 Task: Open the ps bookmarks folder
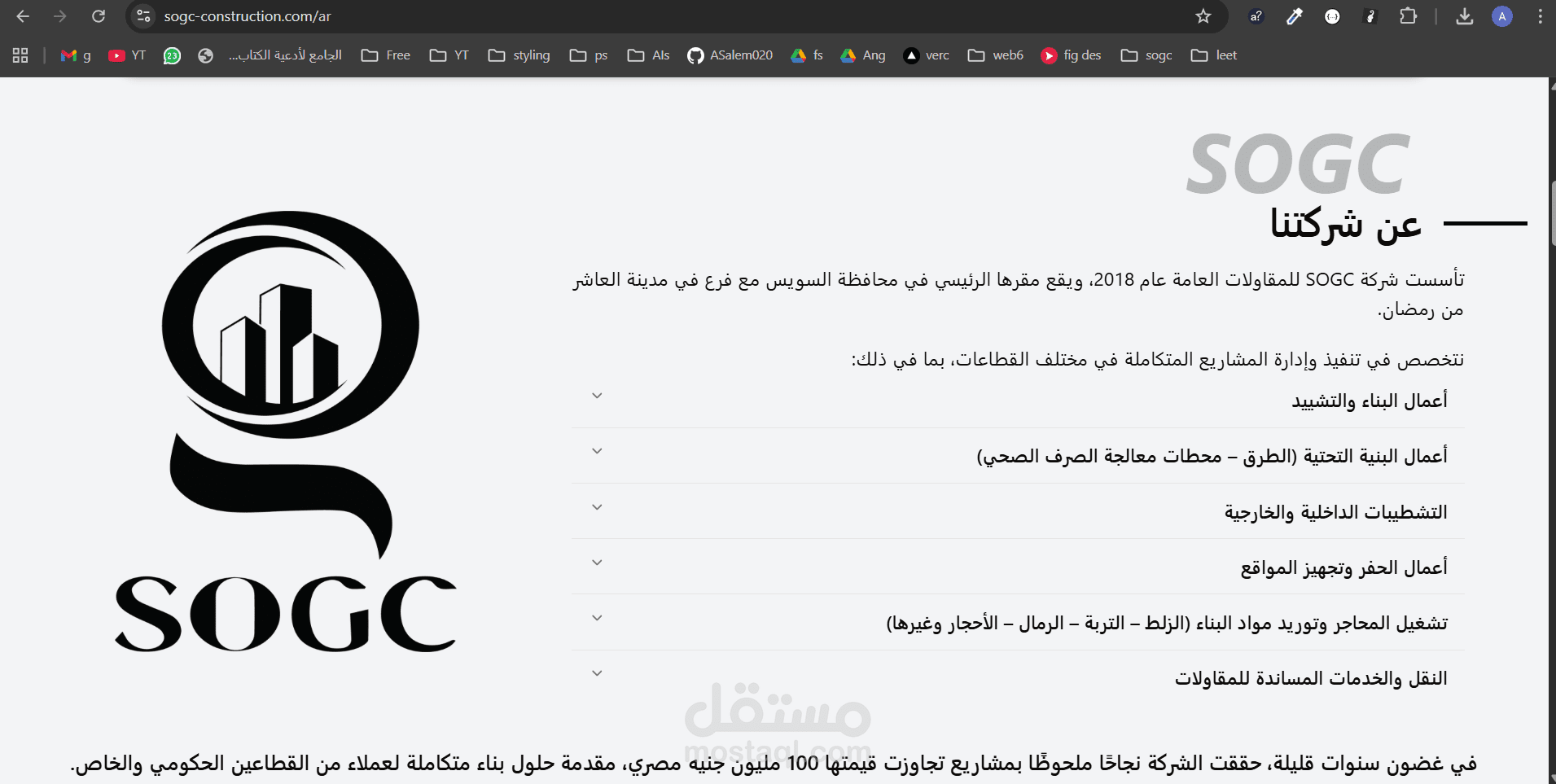point(589,55)
